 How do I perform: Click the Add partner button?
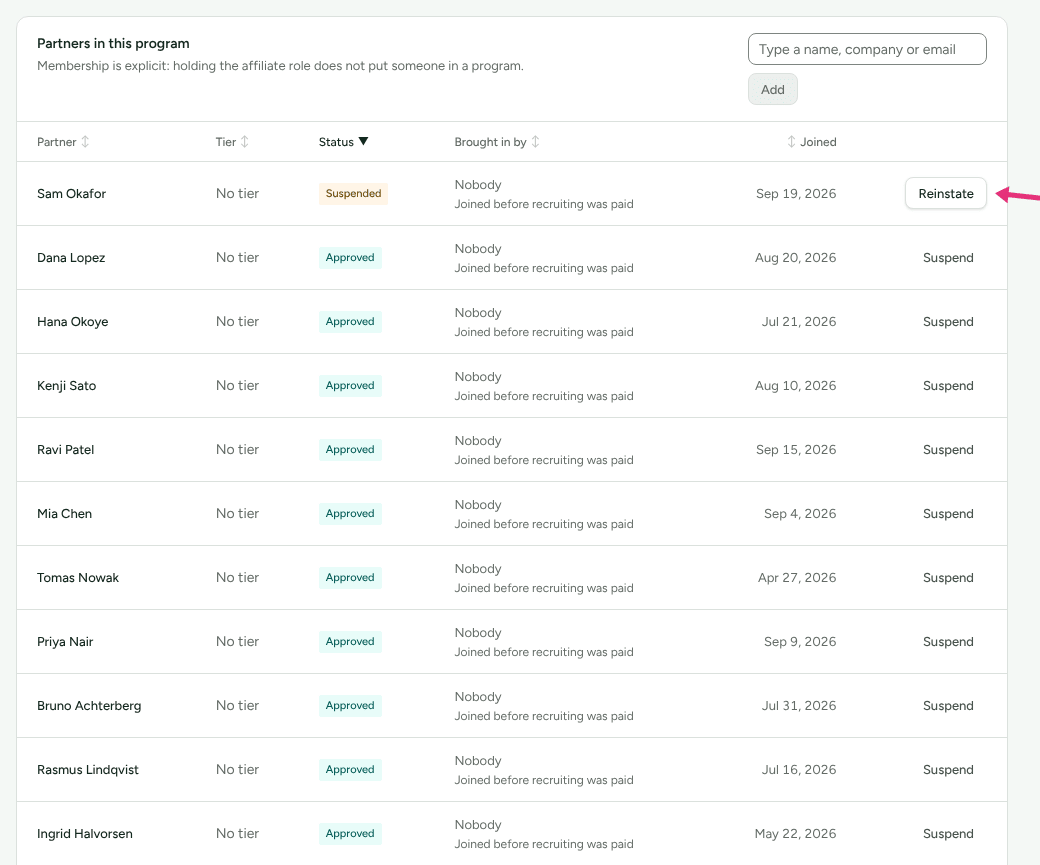[773, 90]
